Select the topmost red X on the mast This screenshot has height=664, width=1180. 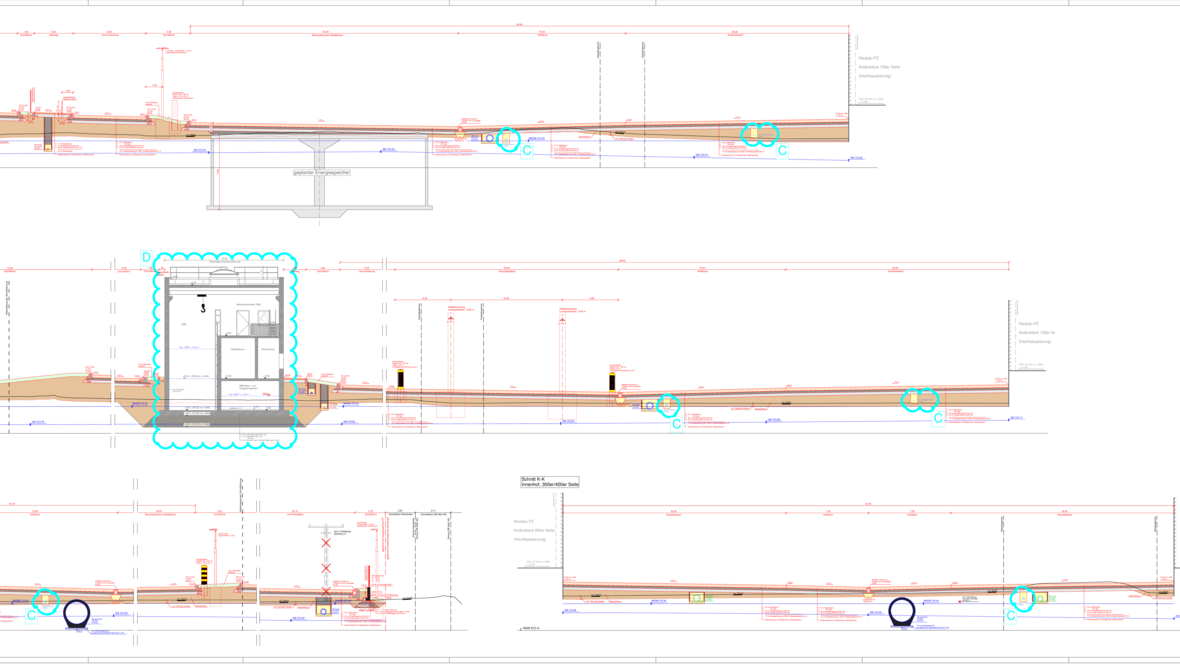point(326,545)
